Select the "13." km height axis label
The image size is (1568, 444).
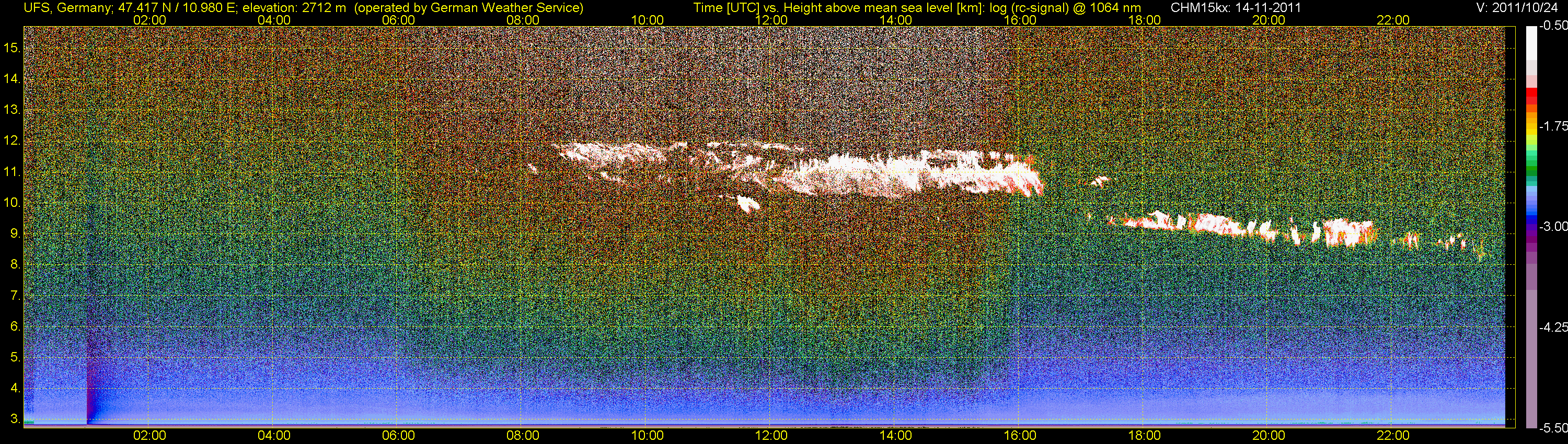[12, 110]
